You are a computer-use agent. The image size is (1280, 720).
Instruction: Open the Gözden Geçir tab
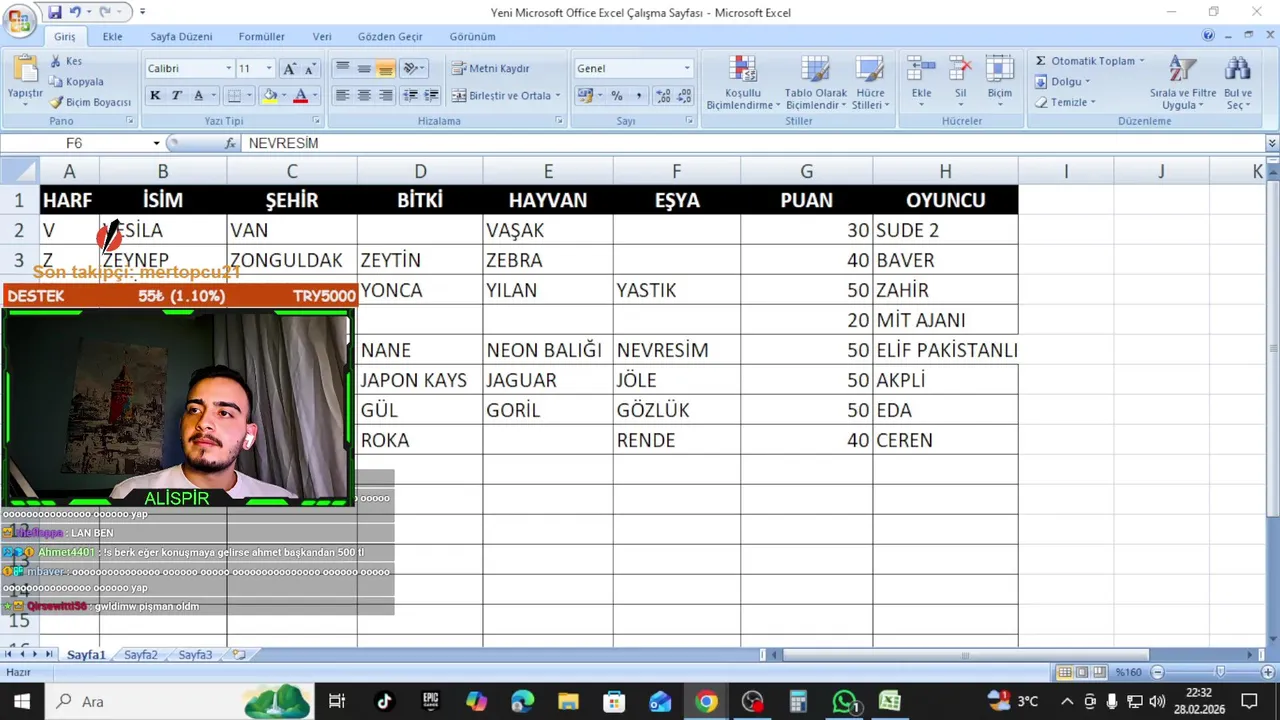[x=390, y=37]
